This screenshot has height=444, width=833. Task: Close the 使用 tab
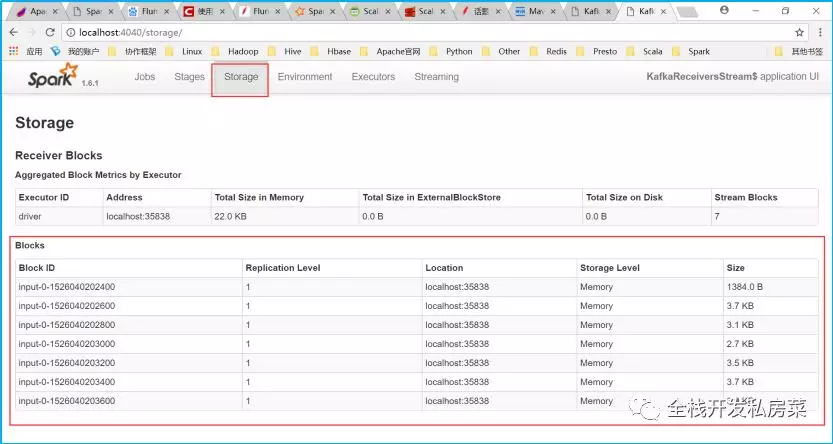(x=222, y=11)
